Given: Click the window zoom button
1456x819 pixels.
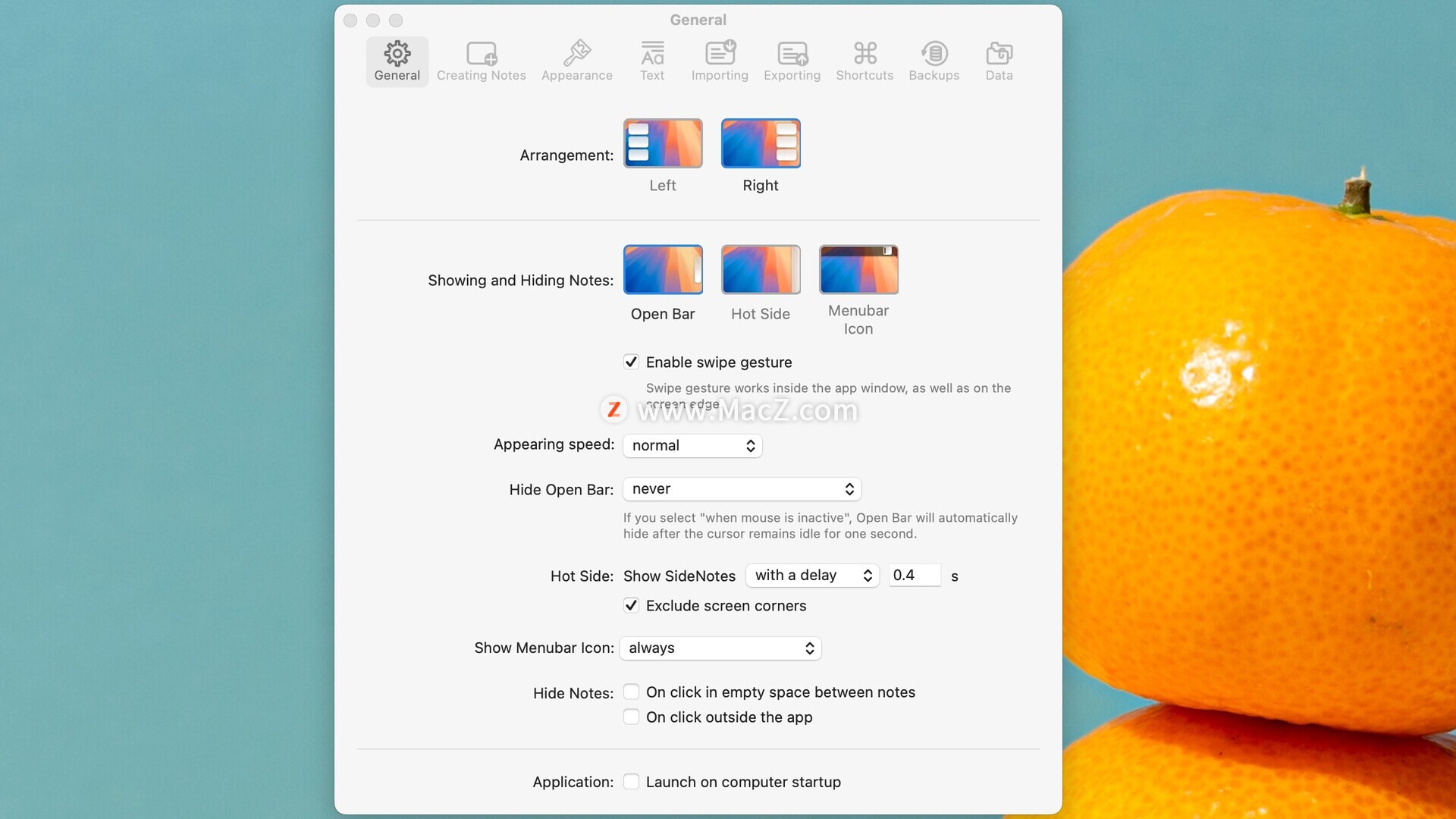Looking at the screenshot, I should [x=396, y=20].
